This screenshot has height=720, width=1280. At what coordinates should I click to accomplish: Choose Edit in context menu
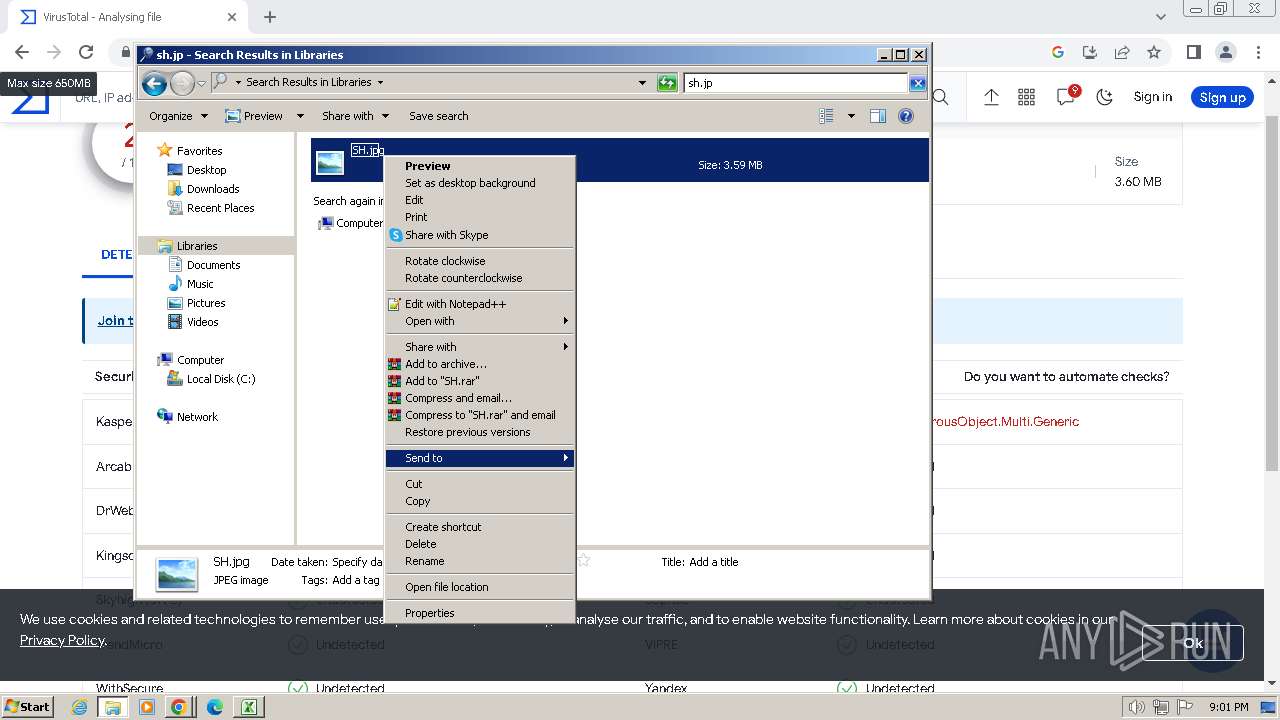[480, 200]
